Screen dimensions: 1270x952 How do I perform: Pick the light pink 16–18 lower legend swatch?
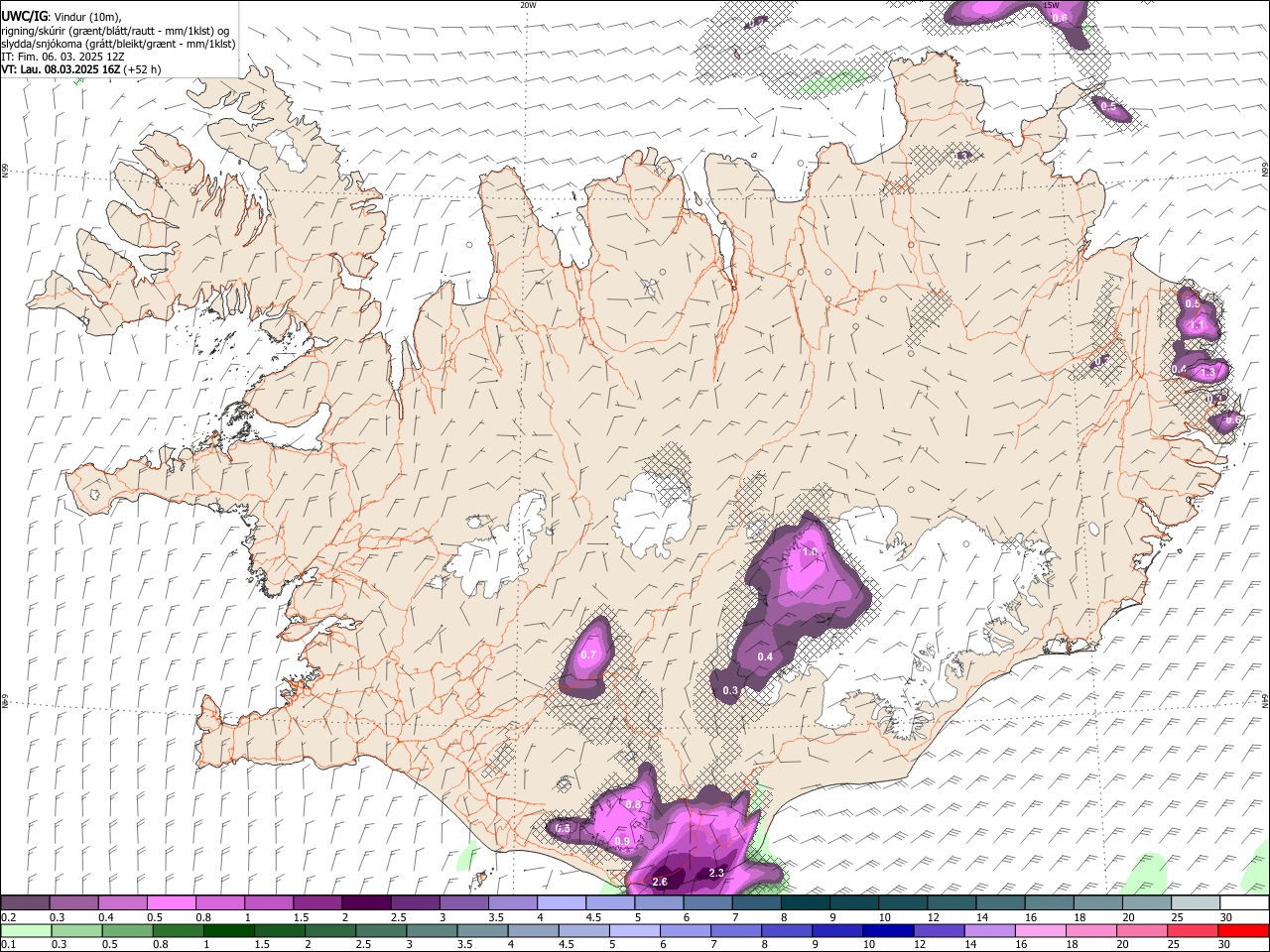(x=1039, y=931)
